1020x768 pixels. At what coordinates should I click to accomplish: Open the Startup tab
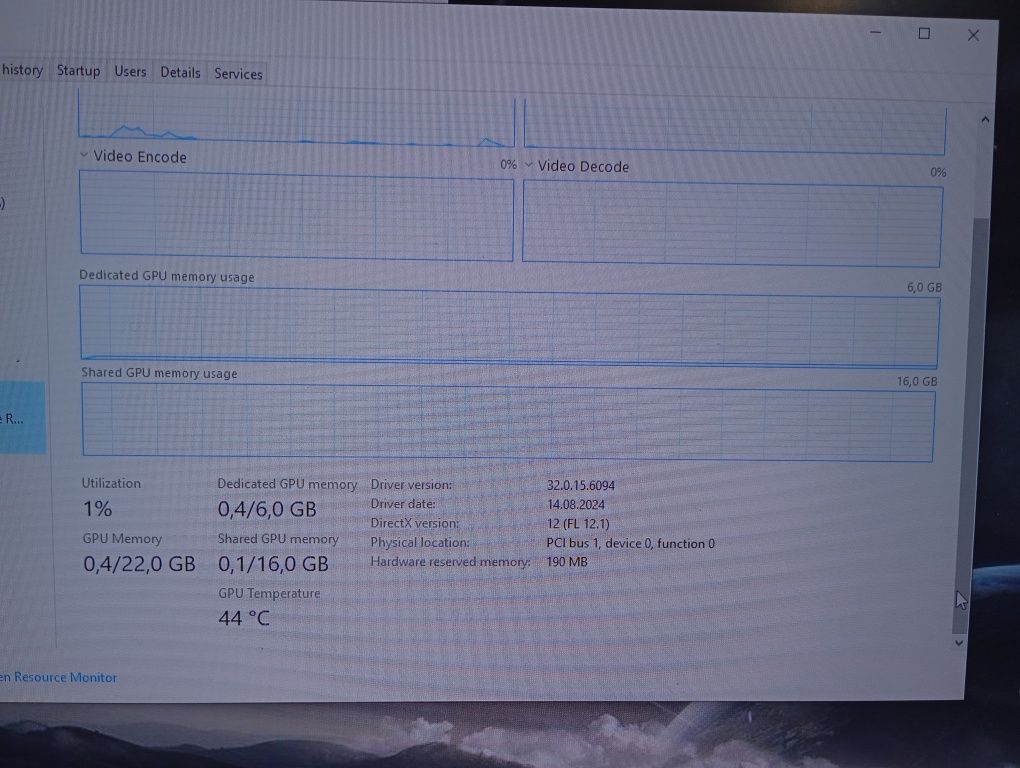[79, 71]
